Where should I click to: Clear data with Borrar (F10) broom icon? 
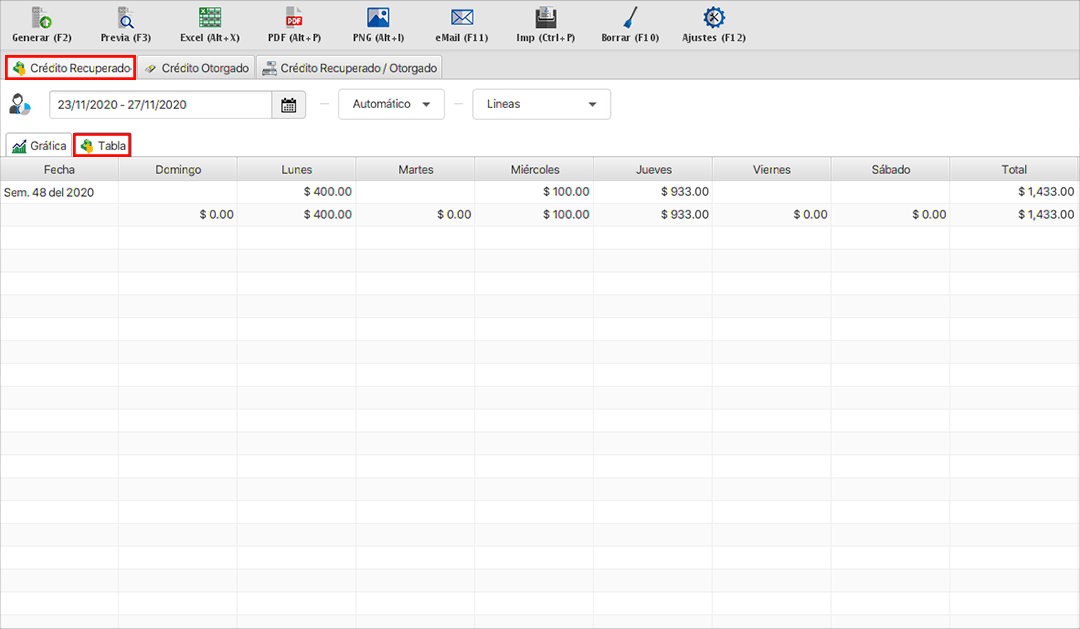pyautogui.click(x=630, y=18)
